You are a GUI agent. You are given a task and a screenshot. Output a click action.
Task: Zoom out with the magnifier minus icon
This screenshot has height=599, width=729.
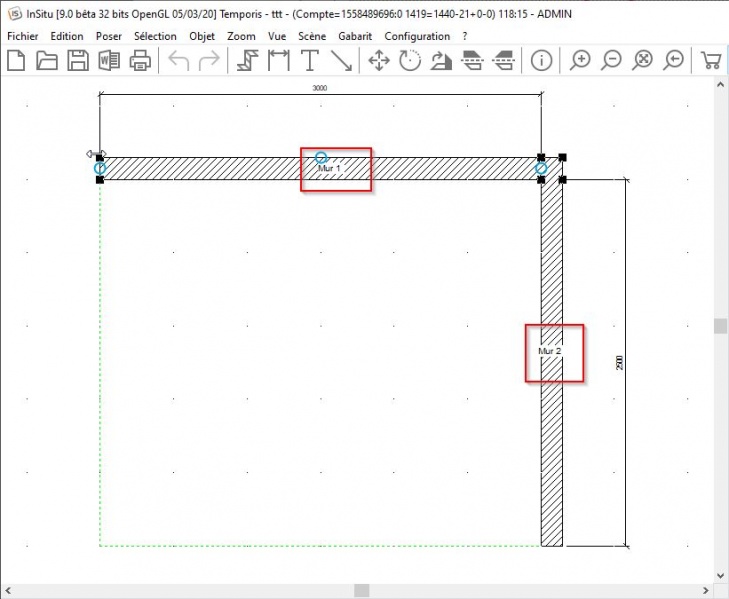click(611, 61)
